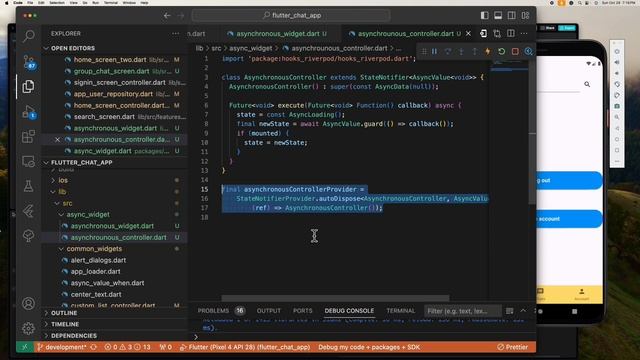The height and width of the screenshot is (360, 640).
Task: Open the Search view in activity bar
Action: (28, 36)
